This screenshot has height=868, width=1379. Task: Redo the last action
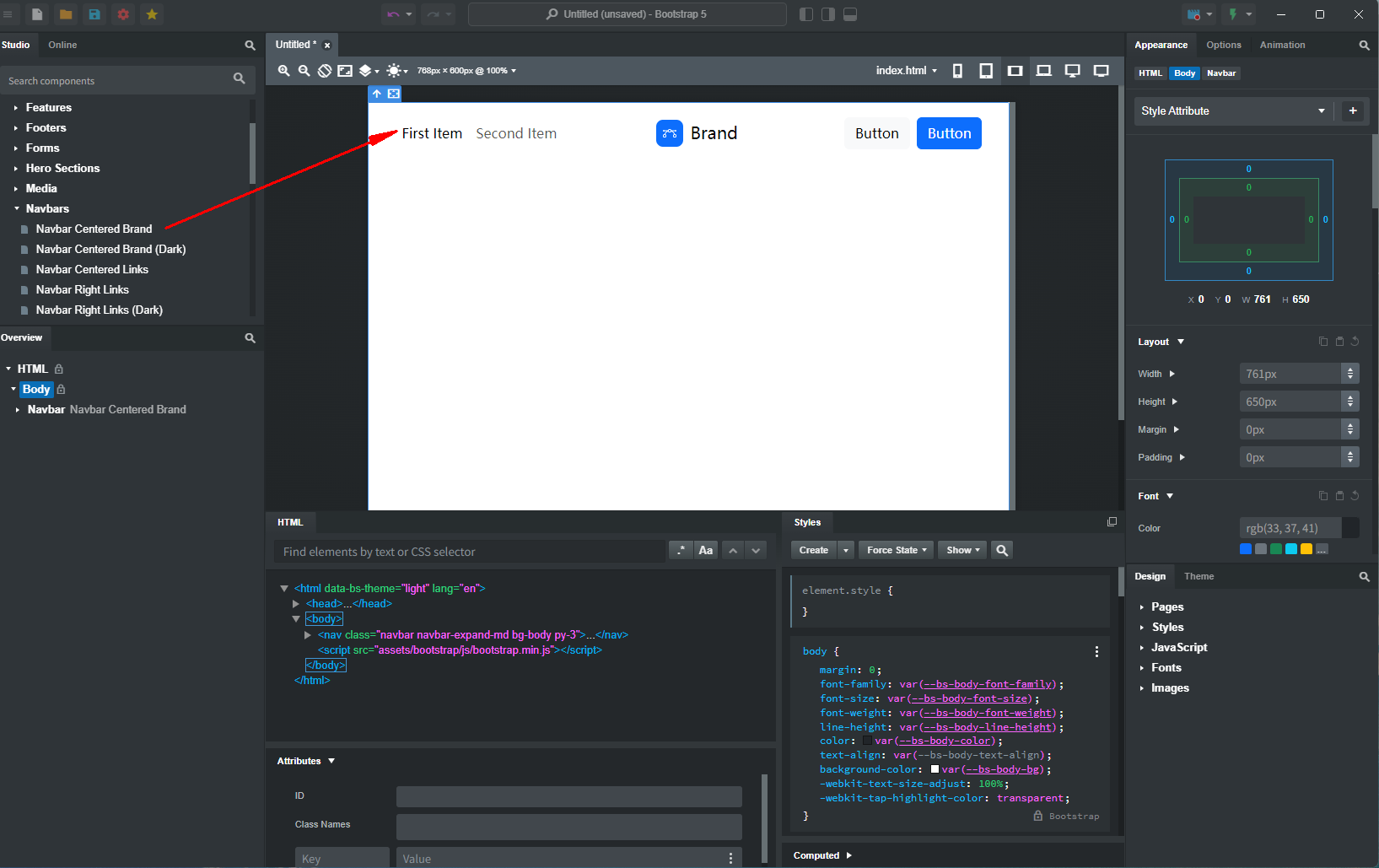pyautogui.click(x=433, y=14)
